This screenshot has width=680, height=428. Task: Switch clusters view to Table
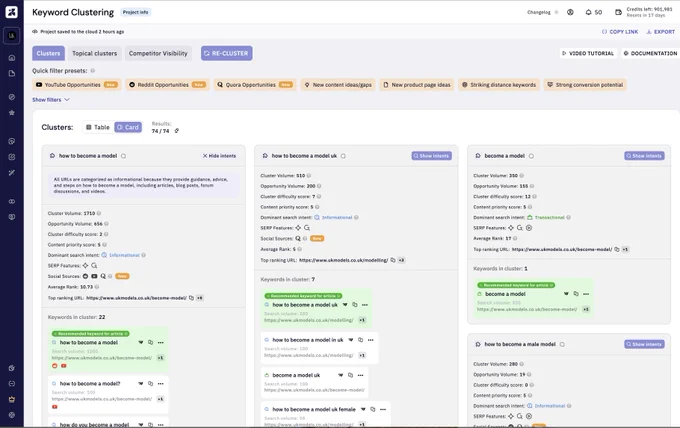point(98,127)
